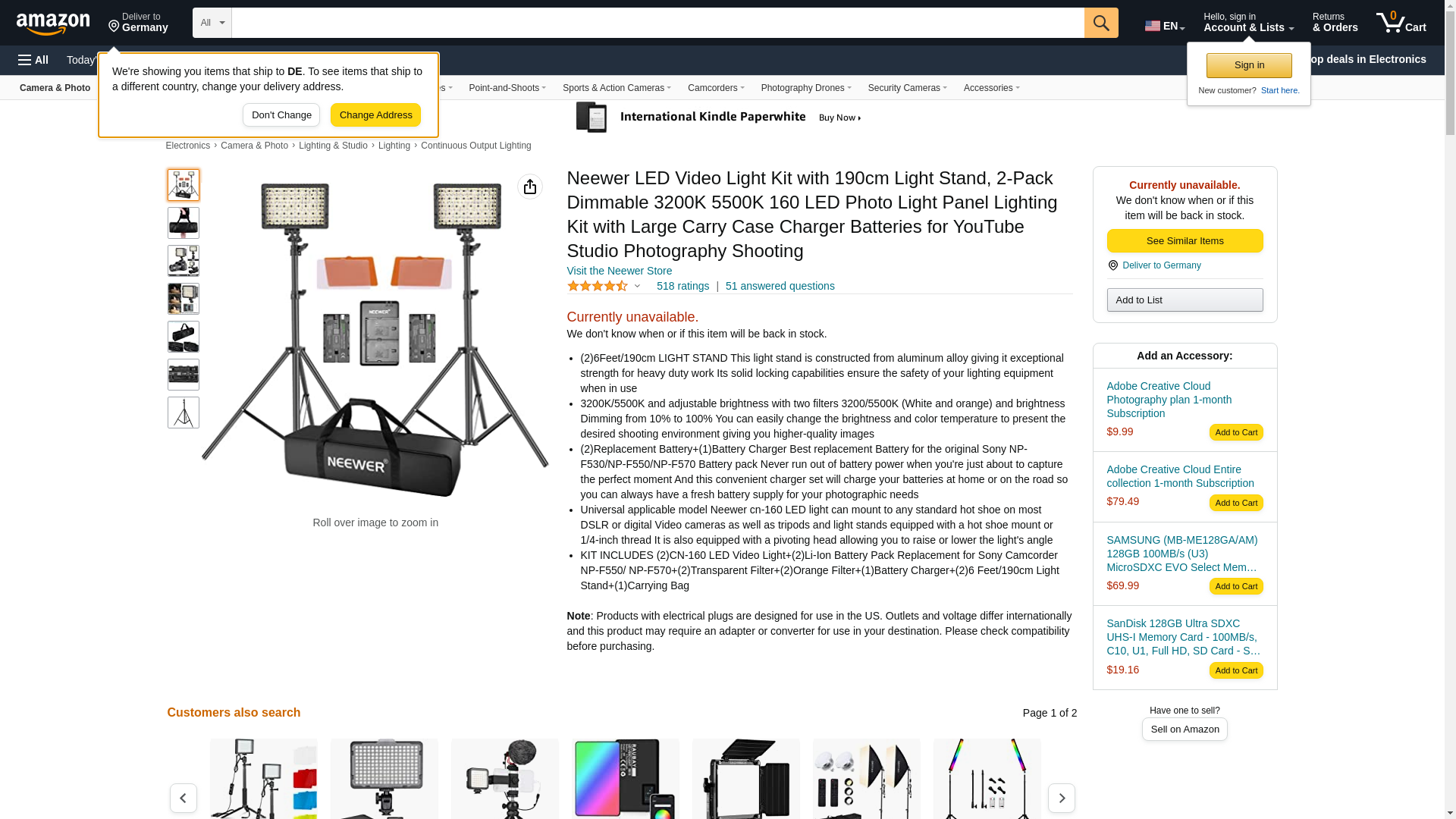
Task: Click the search magnifier button
Action: click(1101, 23)
